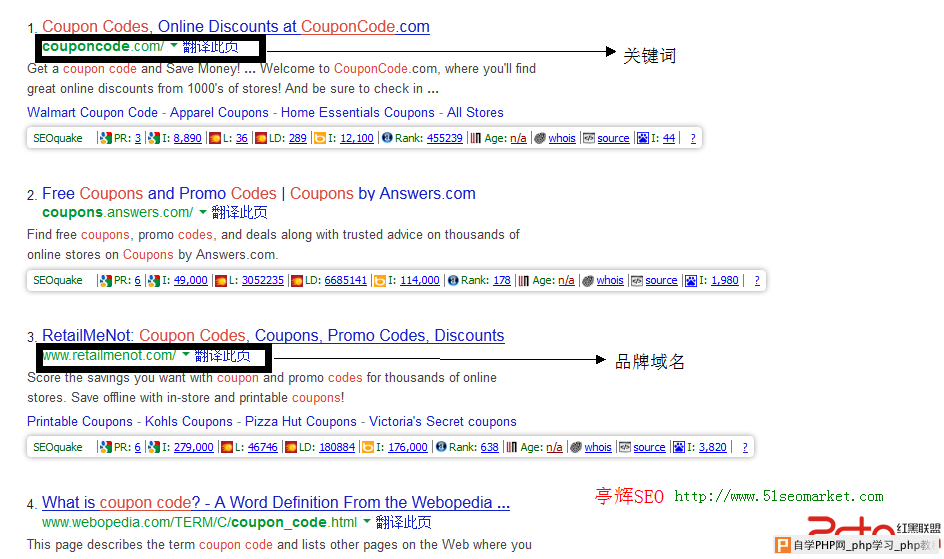
Task: Click 翻译此页 link beside www.retailmenot.com
Action: coord(222,356)
